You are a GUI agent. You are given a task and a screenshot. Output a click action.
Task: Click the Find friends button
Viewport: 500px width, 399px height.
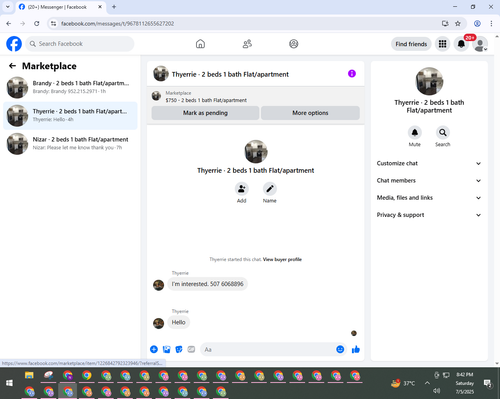coord(411,44)
